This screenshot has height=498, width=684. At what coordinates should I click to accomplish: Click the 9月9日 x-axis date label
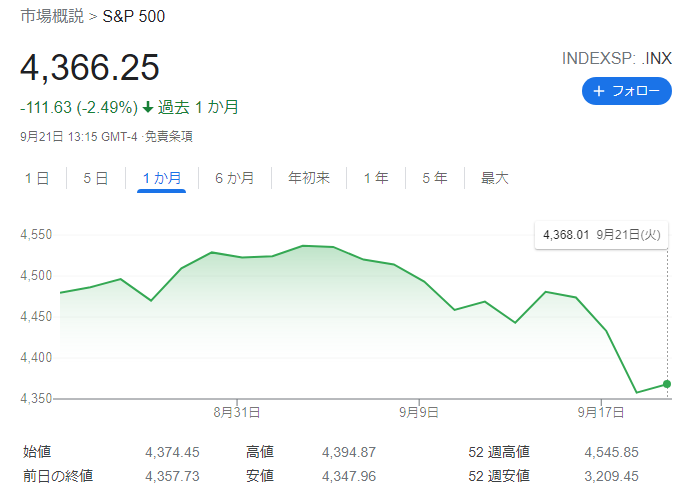click(x=419, y=411)
